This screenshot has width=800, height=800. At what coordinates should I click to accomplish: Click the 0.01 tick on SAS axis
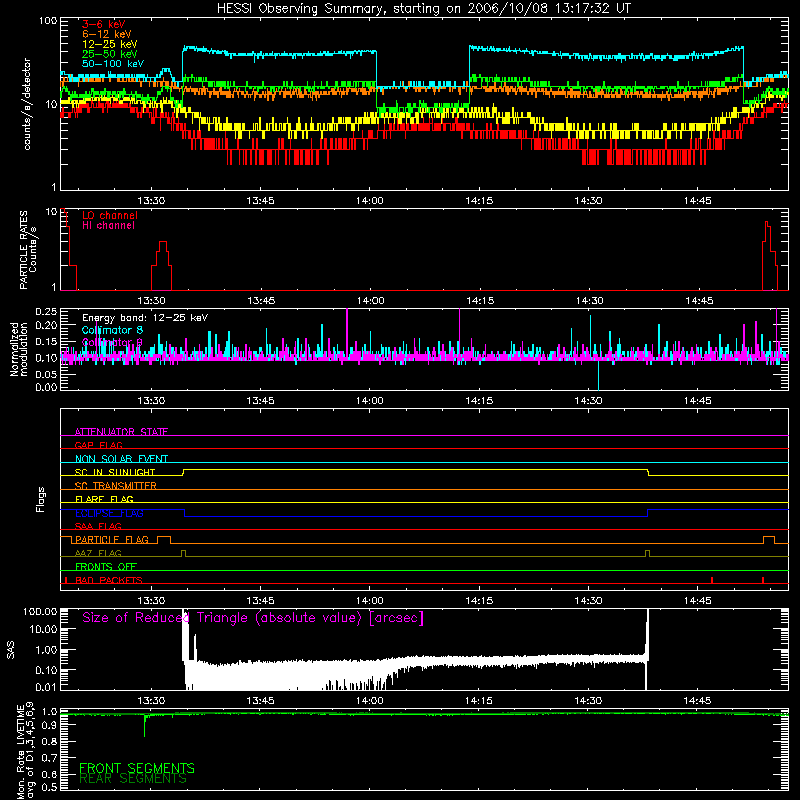(46, 687)
